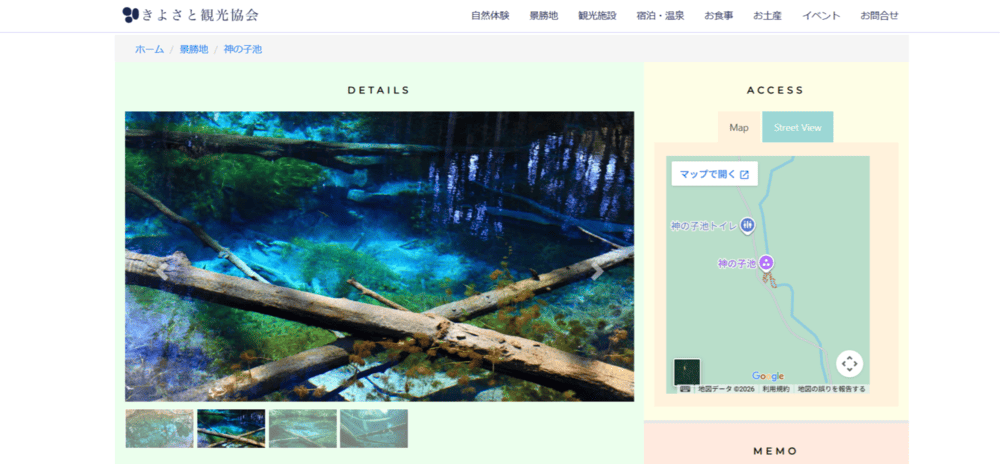Click the きよさと観光協会 logo

coord(190,15)
